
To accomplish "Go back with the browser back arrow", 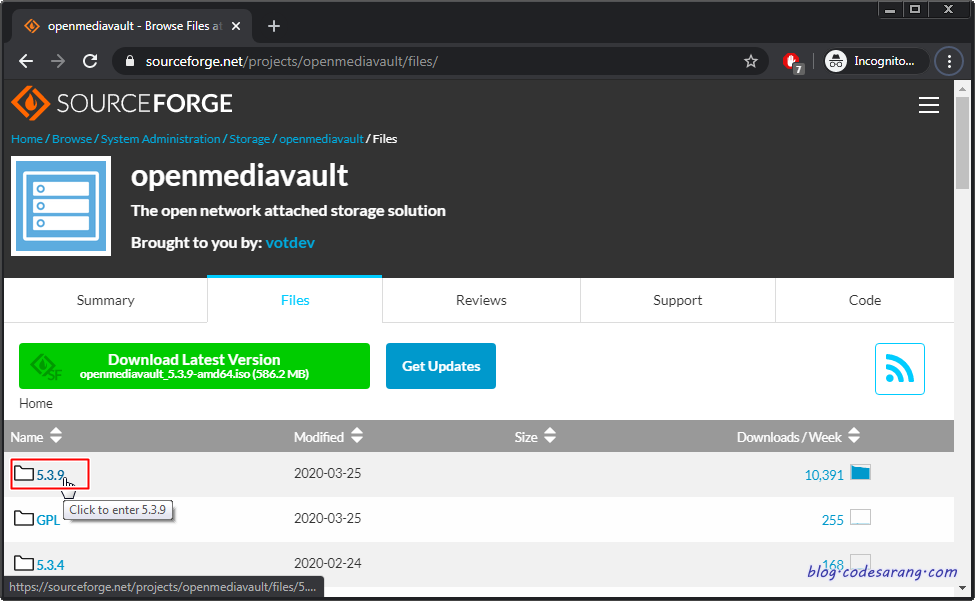I will tap(26, 61).
